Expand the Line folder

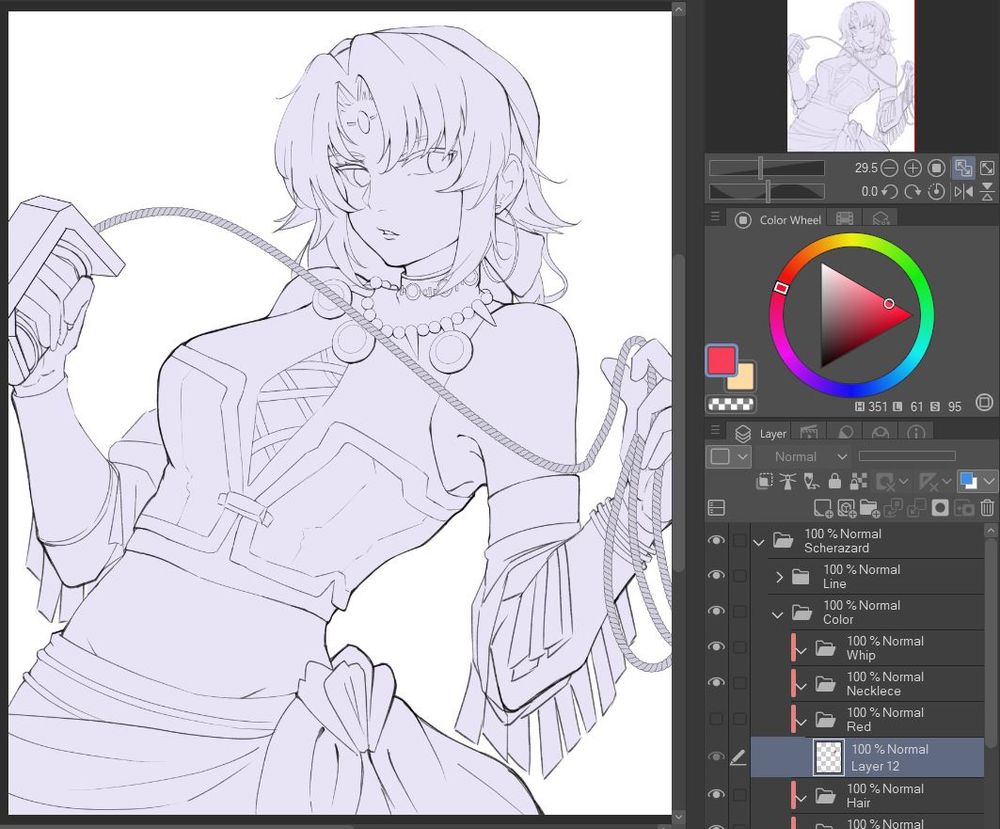(x=779, y=577)
